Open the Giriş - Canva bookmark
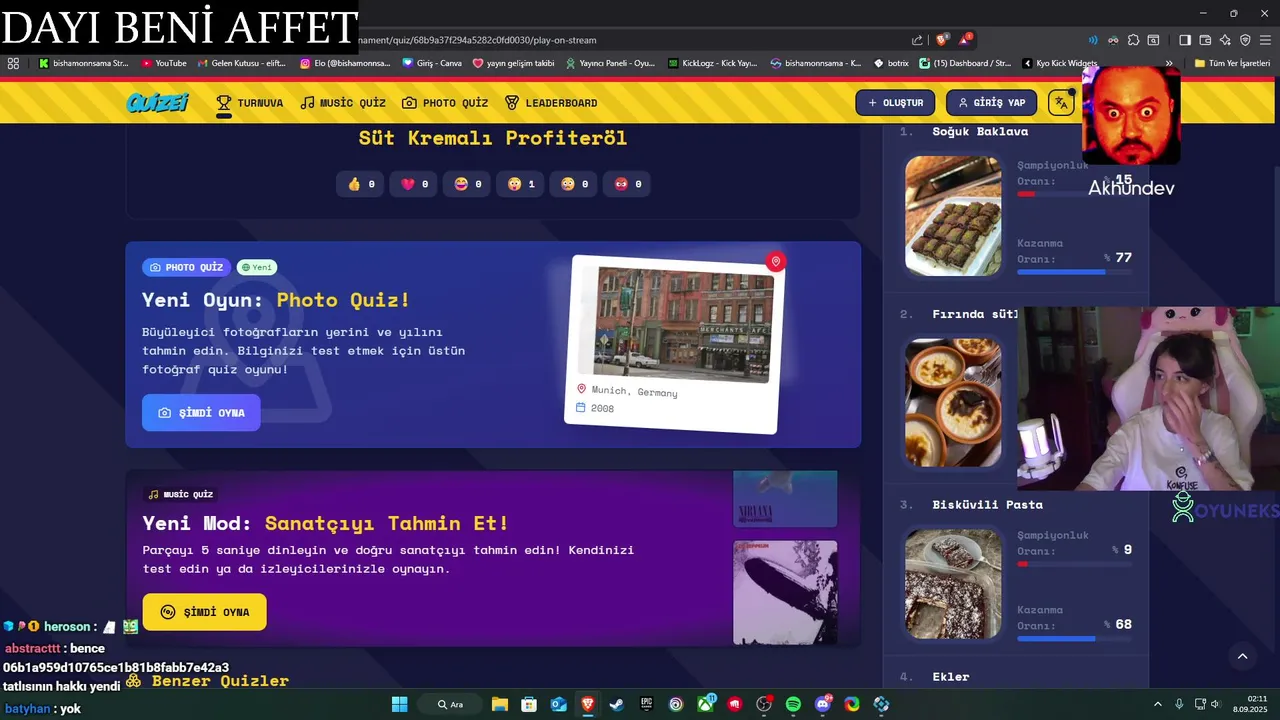This screenshot has height=720, width=1280. tap(432, 63)
